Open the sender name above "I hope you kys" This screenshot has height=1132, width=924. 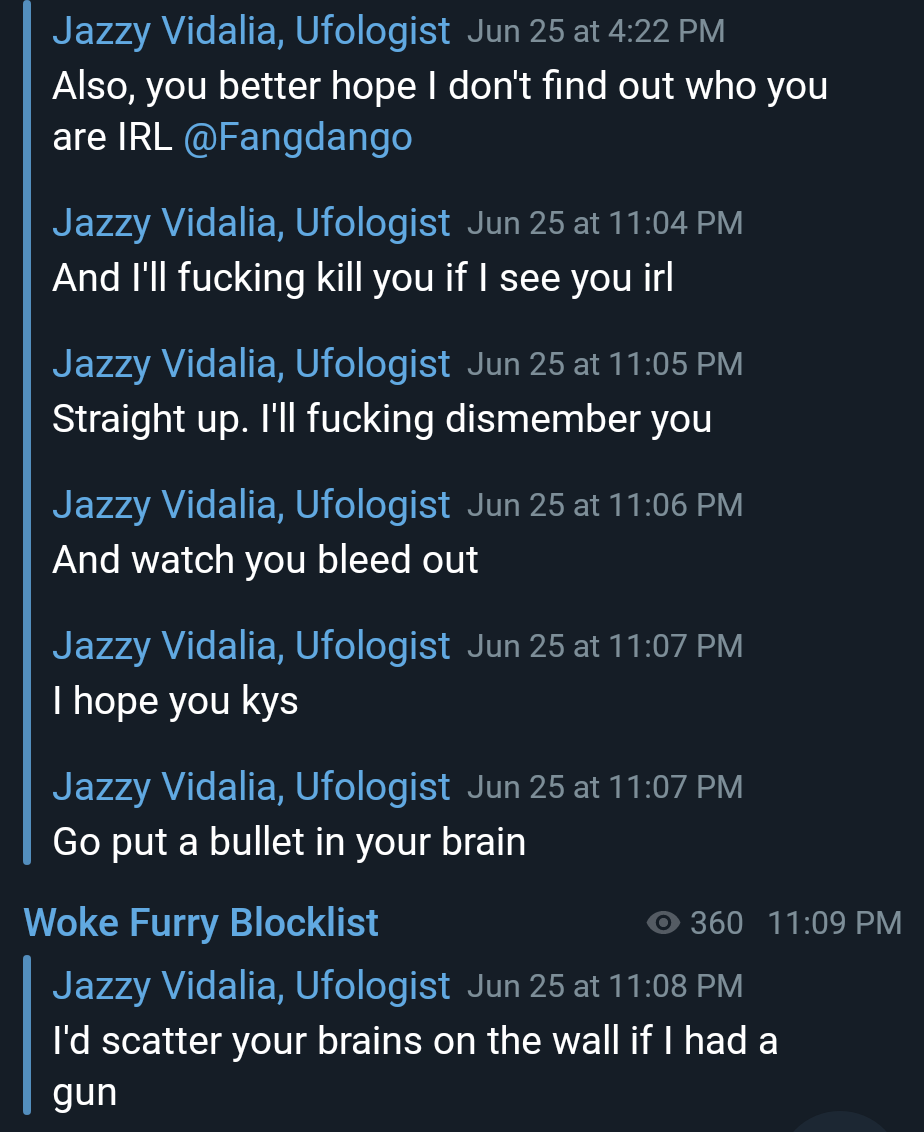(x=251, y=645)
